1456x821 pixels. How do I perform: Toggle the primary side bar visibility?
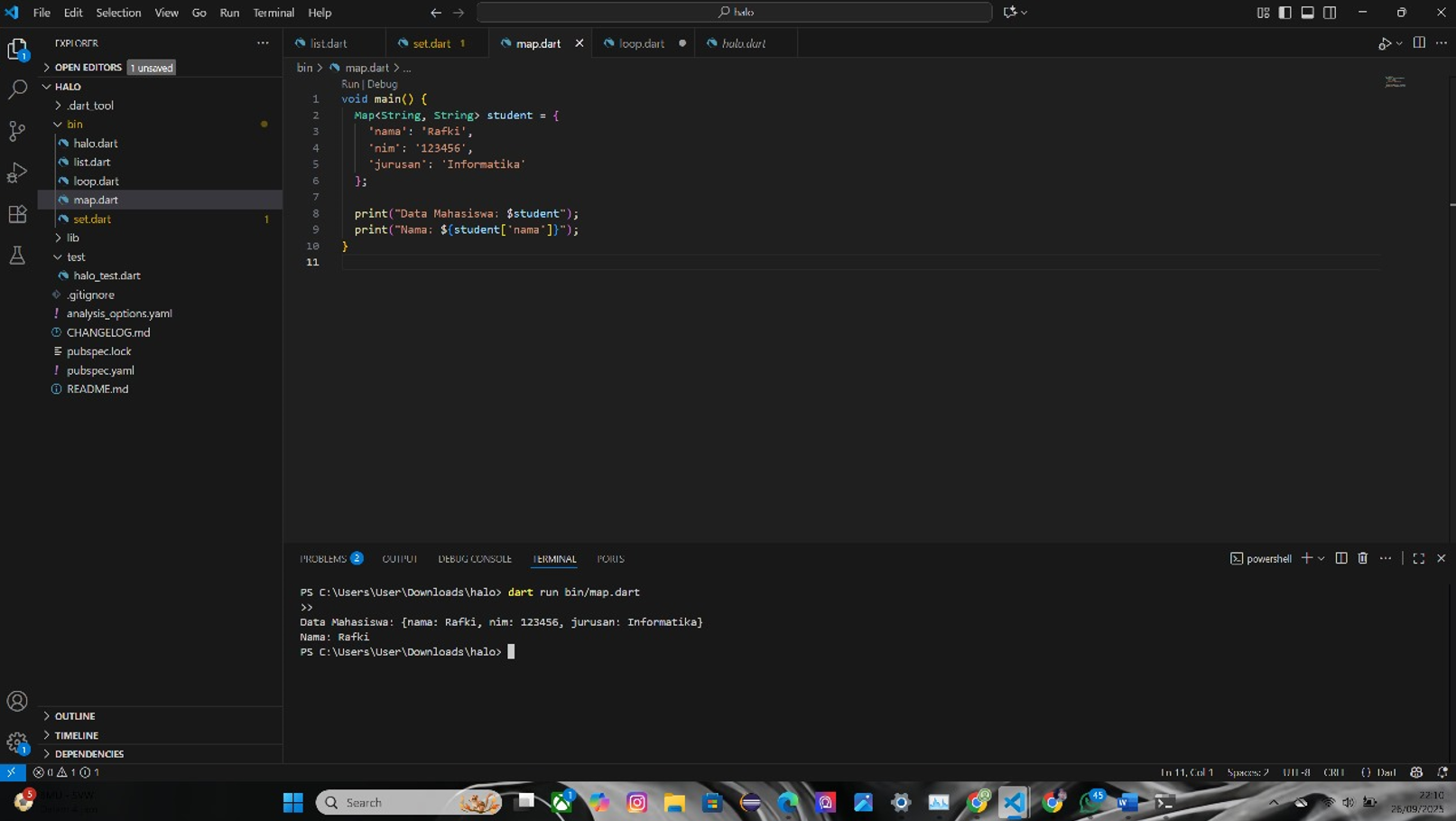pos(1284,13)
